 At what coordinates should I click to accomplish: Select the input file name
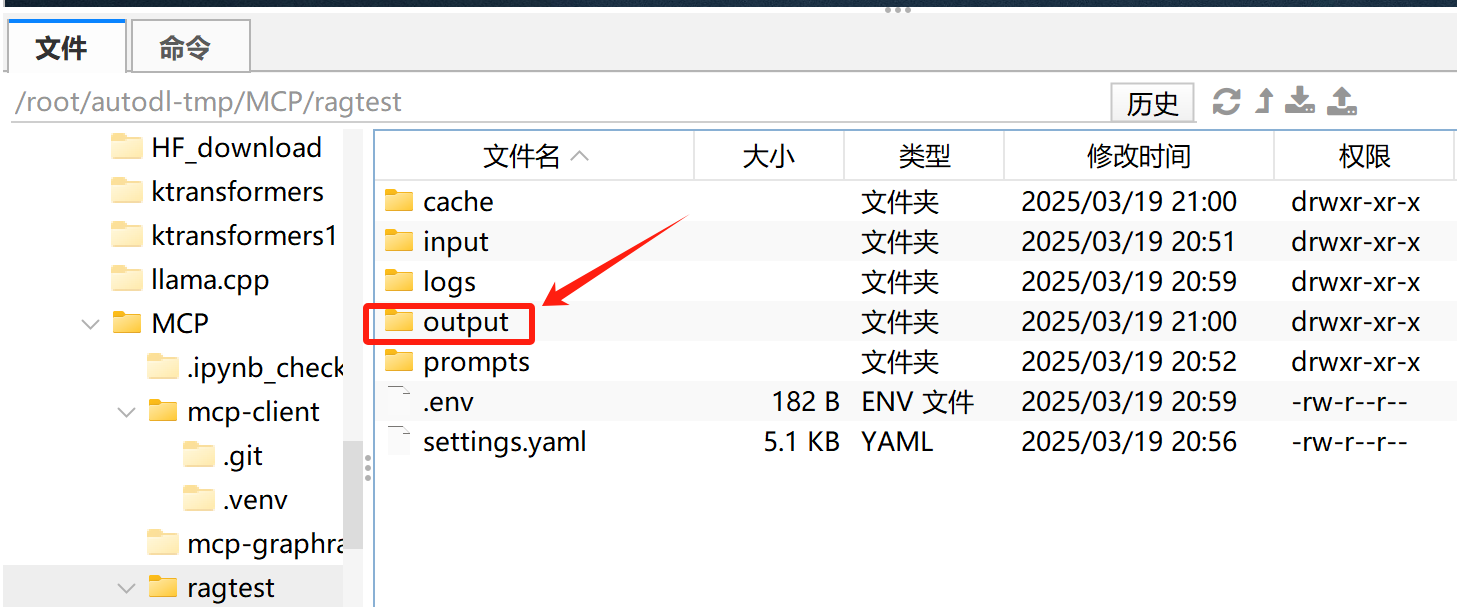456,242
